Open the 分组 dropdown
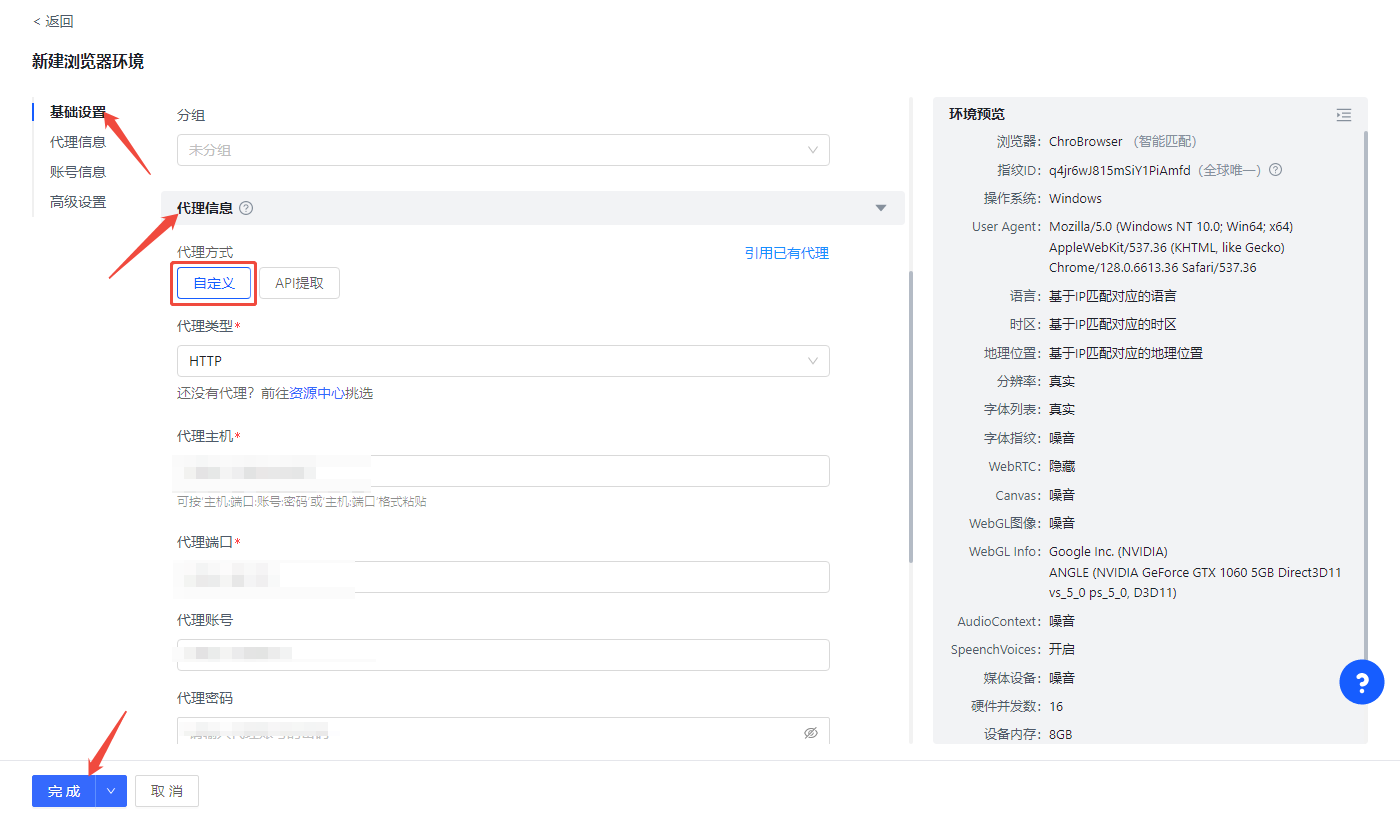Screen dimensions: 1400x820 coord(503,150)
